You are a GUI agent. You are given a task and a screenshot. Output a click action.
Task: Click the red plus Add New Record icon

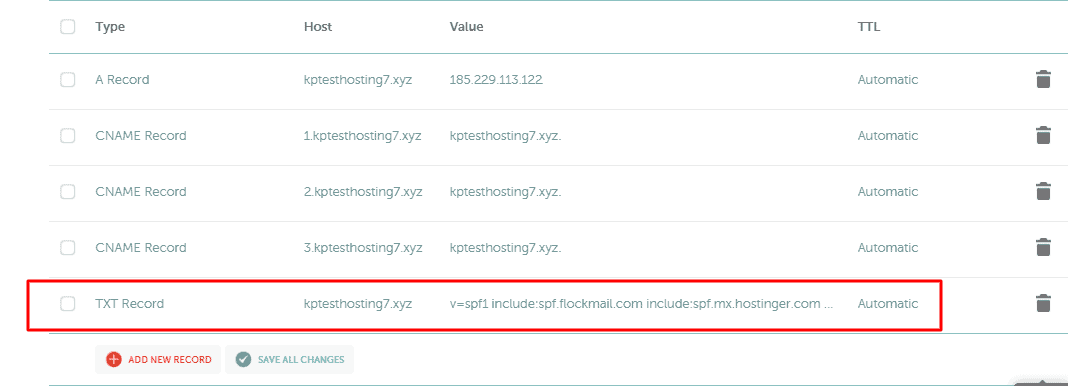pyautogui.click(x=114, y=359)
